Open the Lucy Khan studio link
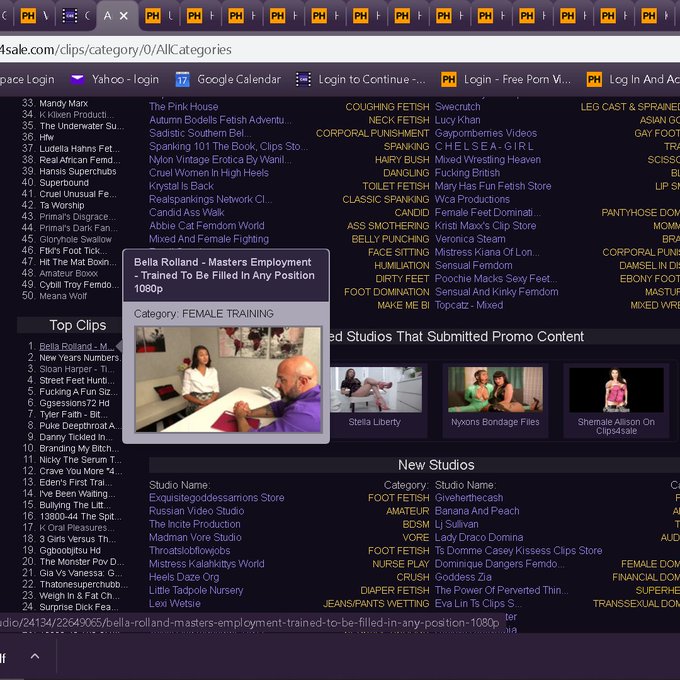 457,120
